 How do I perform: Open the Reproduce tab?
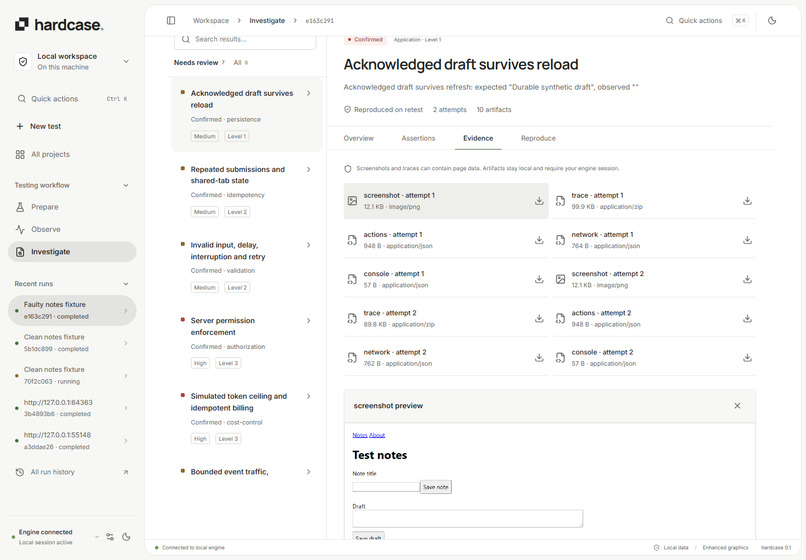(538, 138)
